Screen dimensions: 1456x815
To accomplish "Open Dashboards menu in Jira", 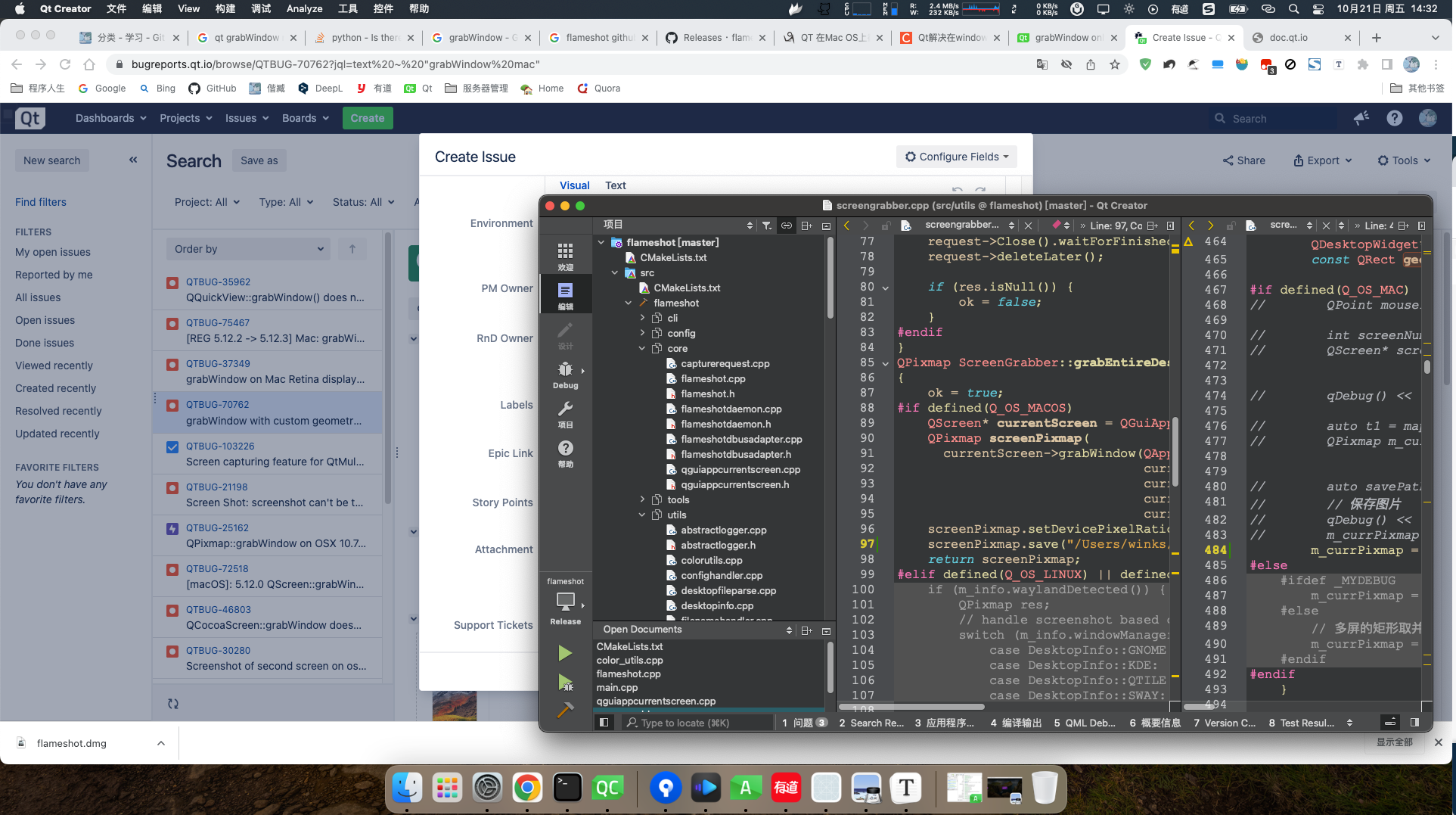I will [x=111, y=118].
